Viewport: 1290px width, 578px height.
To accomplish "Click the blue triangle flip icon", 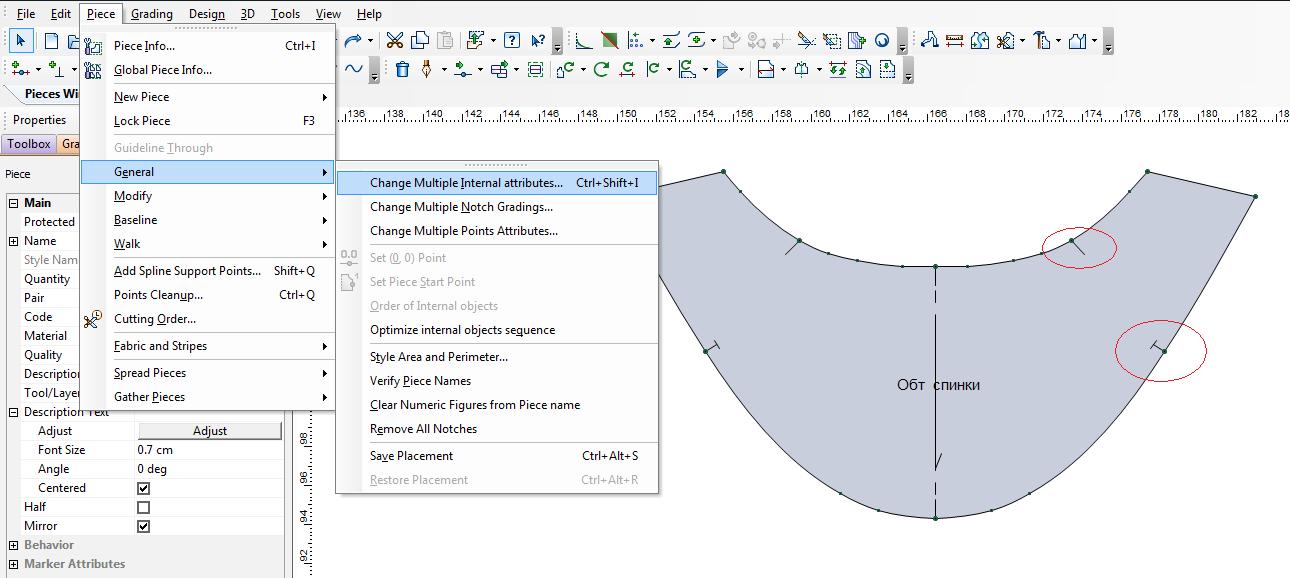I will (x=724, y=69).
